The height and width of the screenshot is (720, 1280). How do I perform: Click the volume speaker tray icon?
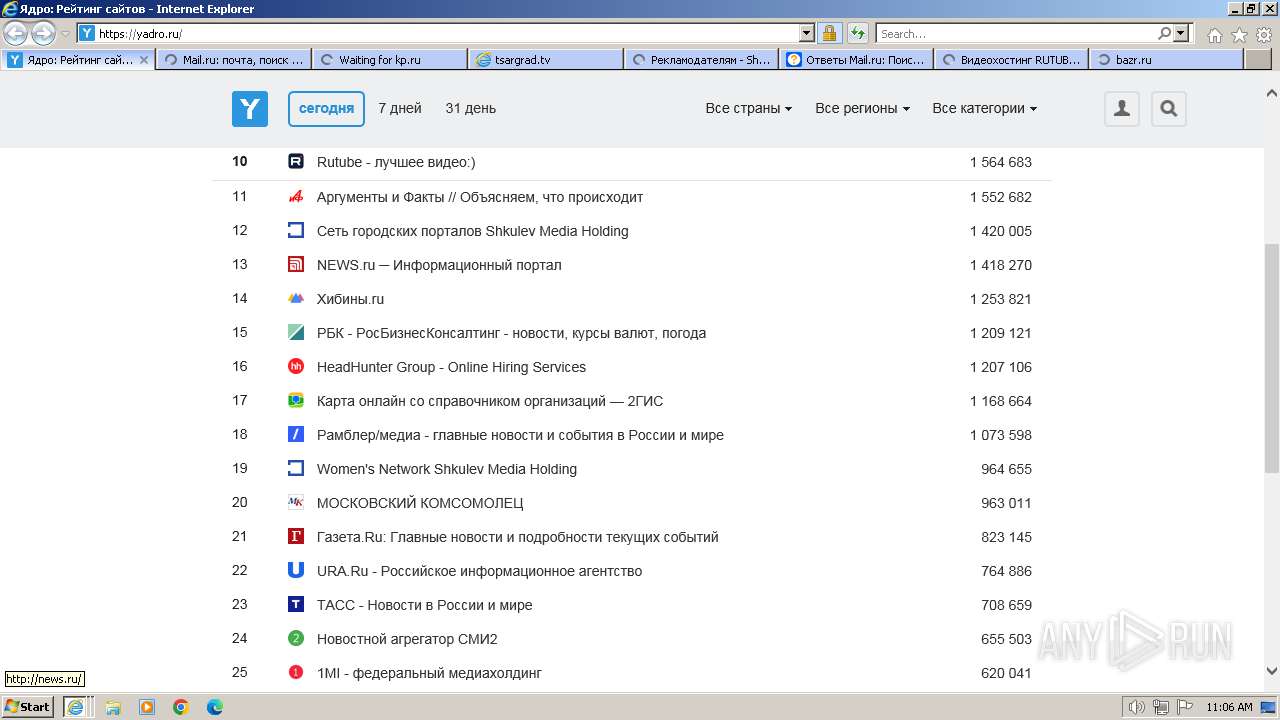click(1137, 707)
